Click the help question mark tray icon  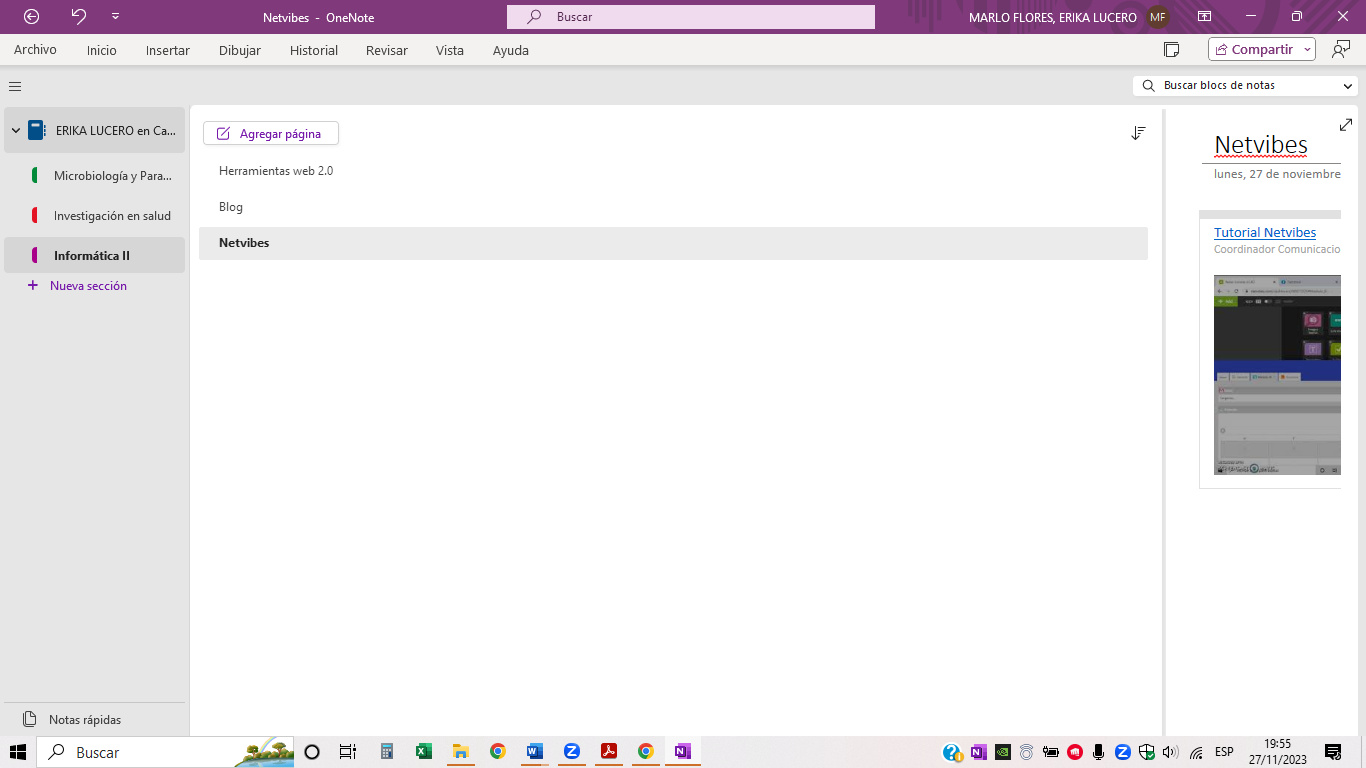pos(952,752)
